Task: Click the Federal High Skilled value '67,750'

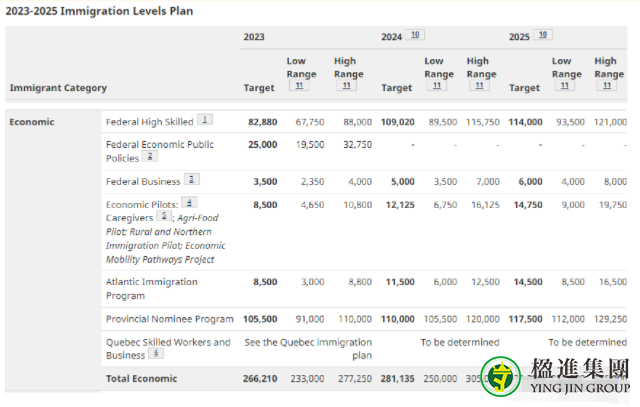Action: pyautogui.click(x=310, y=122)
